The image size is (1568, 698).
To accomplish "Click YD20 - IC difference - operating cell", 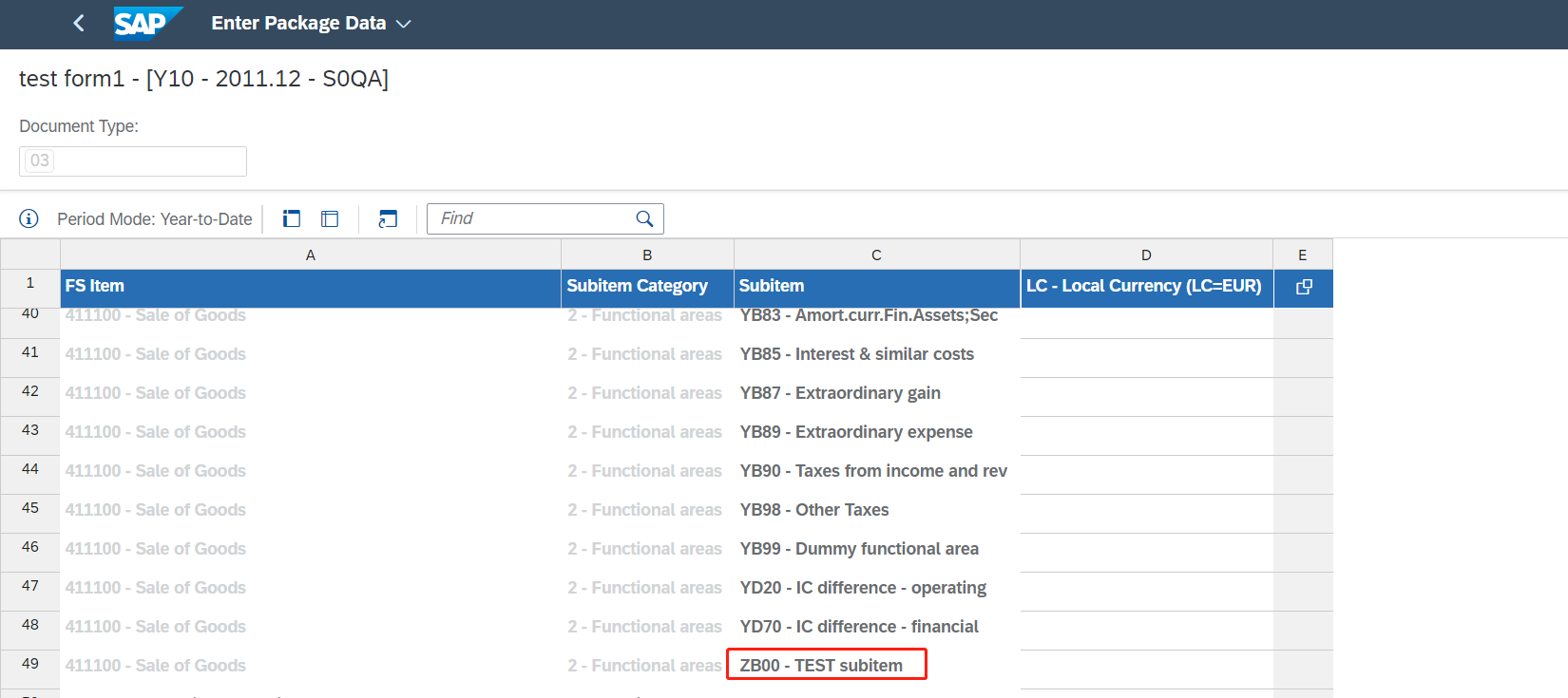I will pyautogui.click(x=877, y=591).
